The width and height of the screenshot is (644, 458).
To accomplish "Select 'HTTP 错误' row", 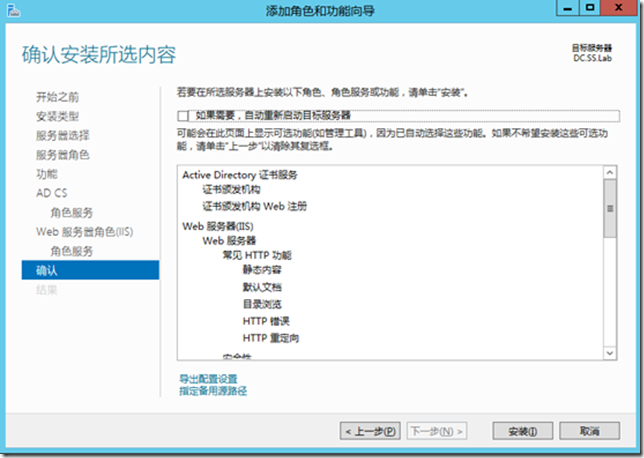I will pos(266,321).
